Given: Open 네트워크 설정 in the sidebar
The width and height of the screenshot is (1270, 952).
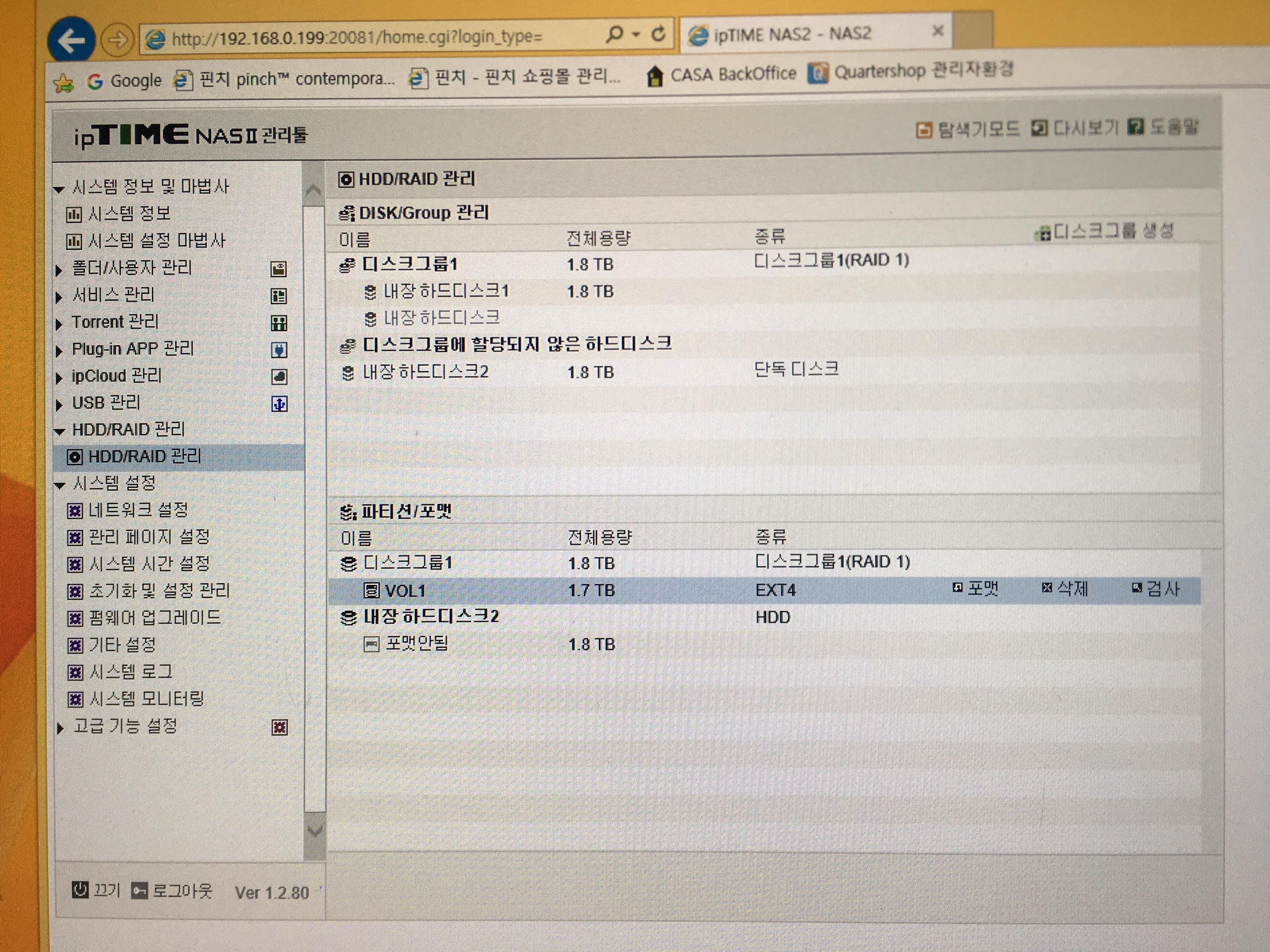Looking at the screenshot, I should (x=128, y=510).
